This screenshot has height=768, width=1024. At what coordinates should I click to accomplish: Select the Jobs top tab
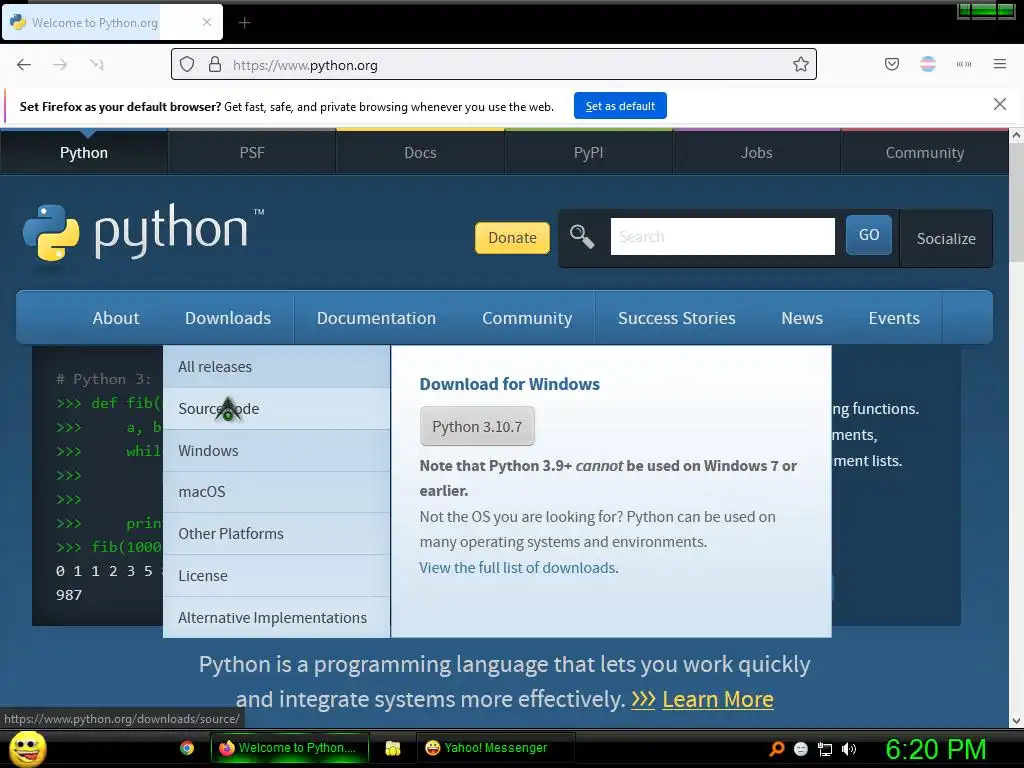click(x=757, y=153)
